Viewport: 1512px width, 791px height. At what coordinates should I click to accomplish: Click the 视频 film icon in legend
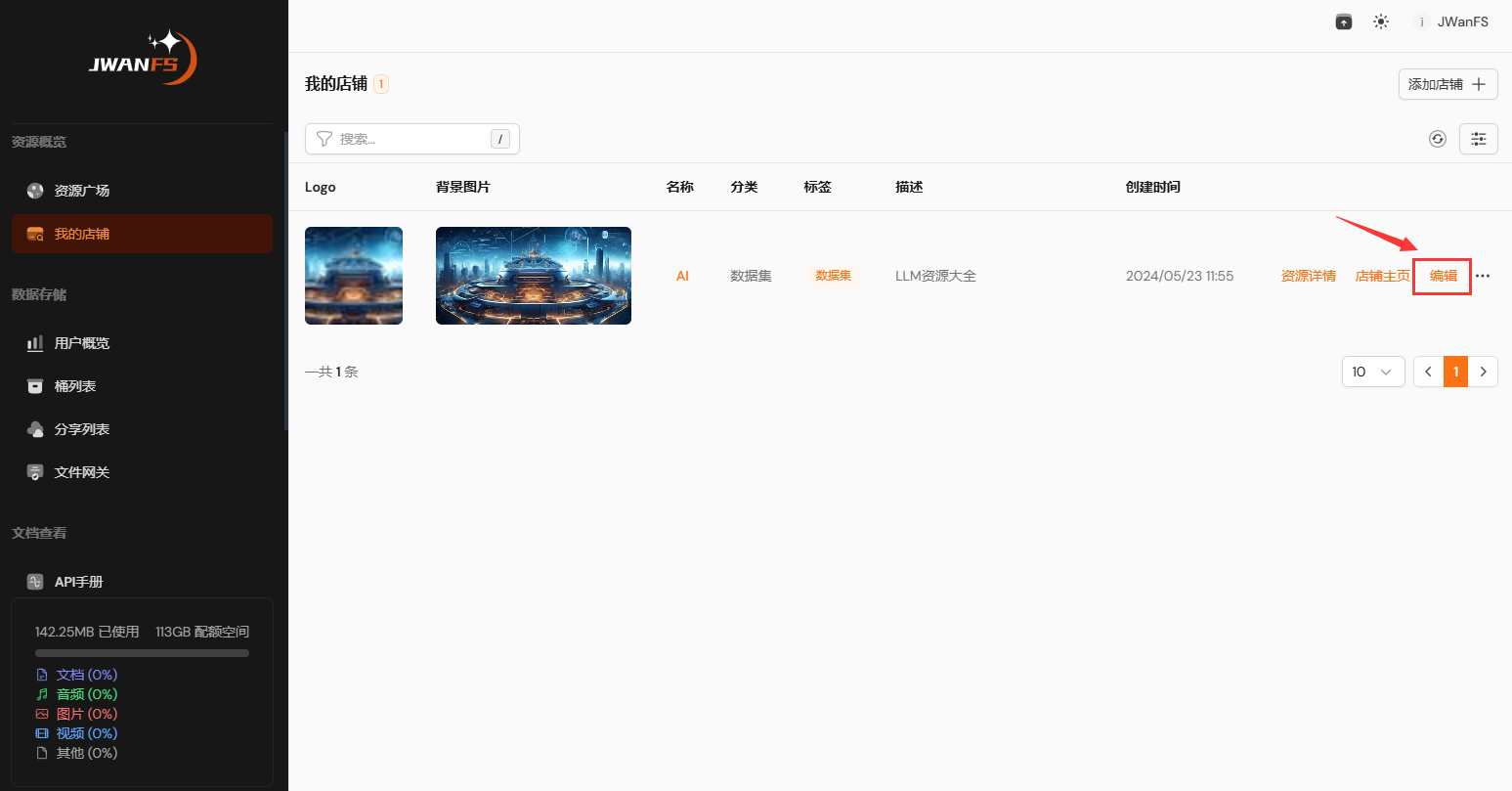[x=42, y=733]
